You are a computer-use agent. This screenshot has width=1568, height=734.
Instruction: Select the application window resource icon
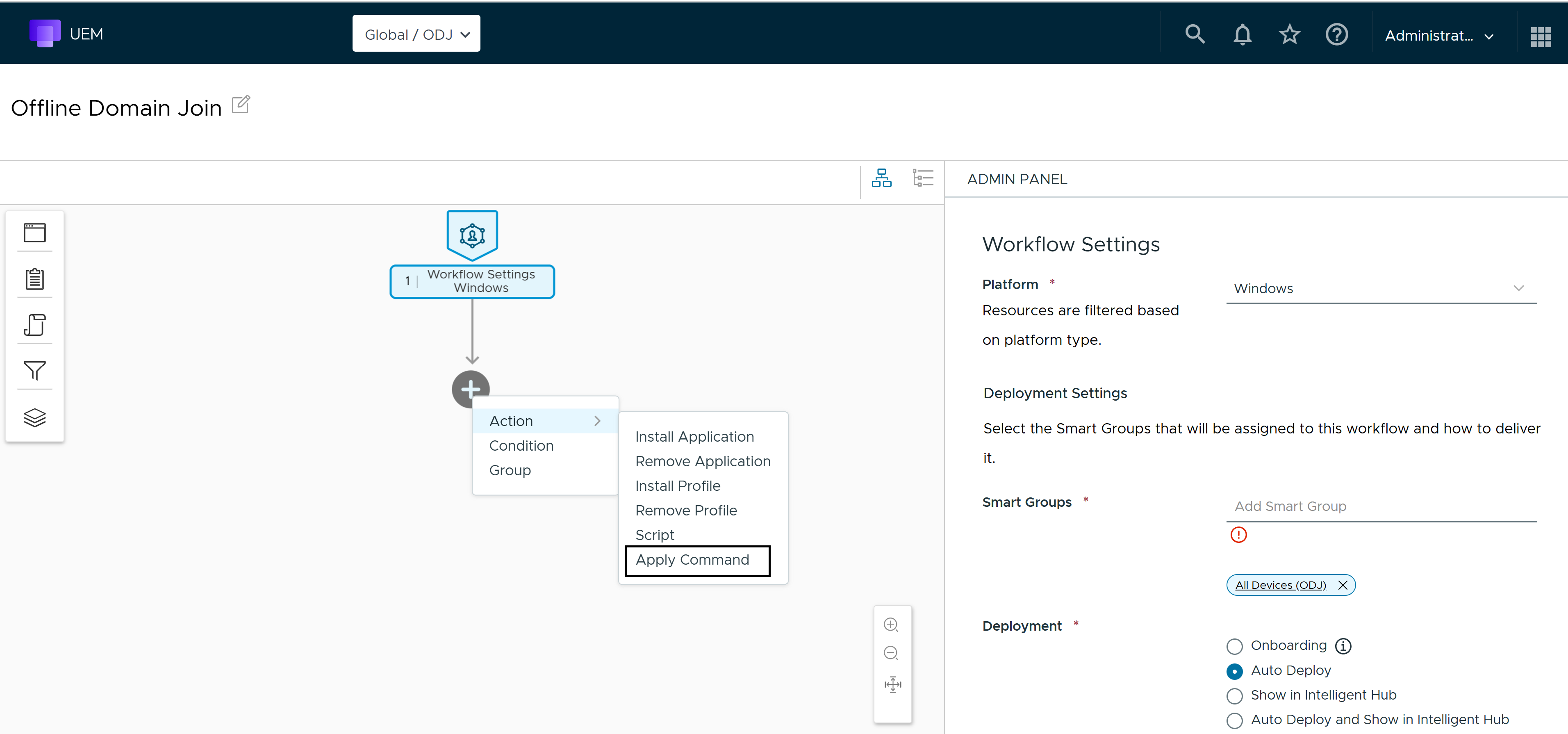tap(35, 233)
